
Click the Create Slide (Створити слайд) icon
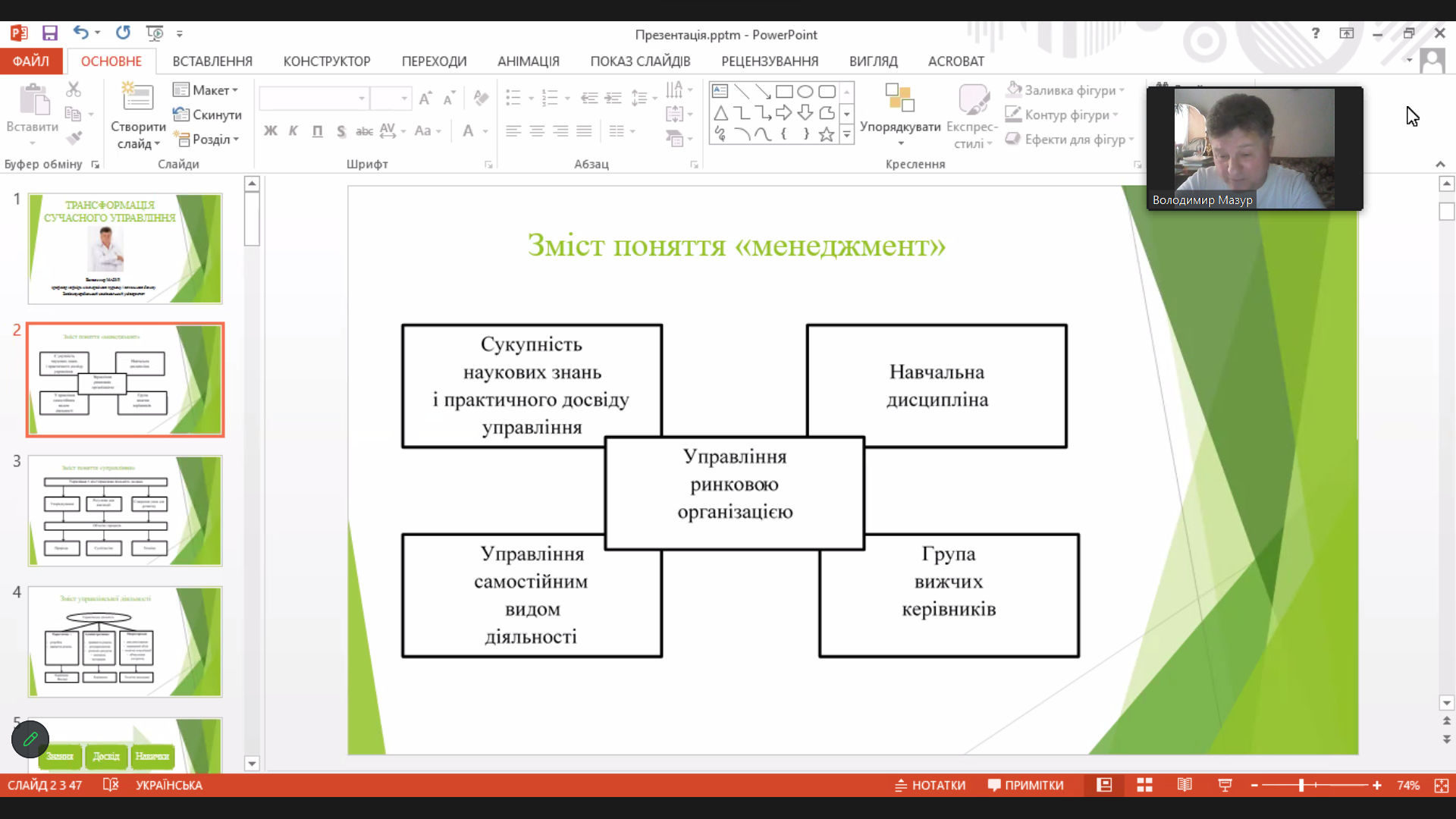coord(137,97)
